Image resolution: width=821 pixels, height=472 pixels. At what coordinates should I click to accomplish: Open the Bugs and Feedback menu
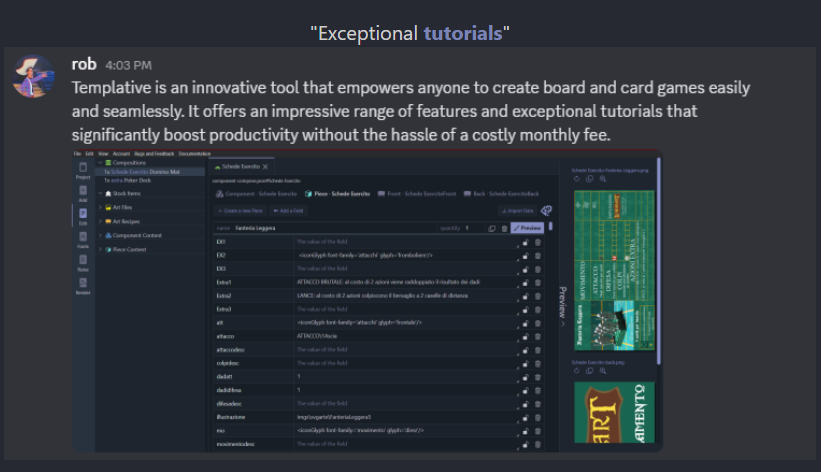154,153
